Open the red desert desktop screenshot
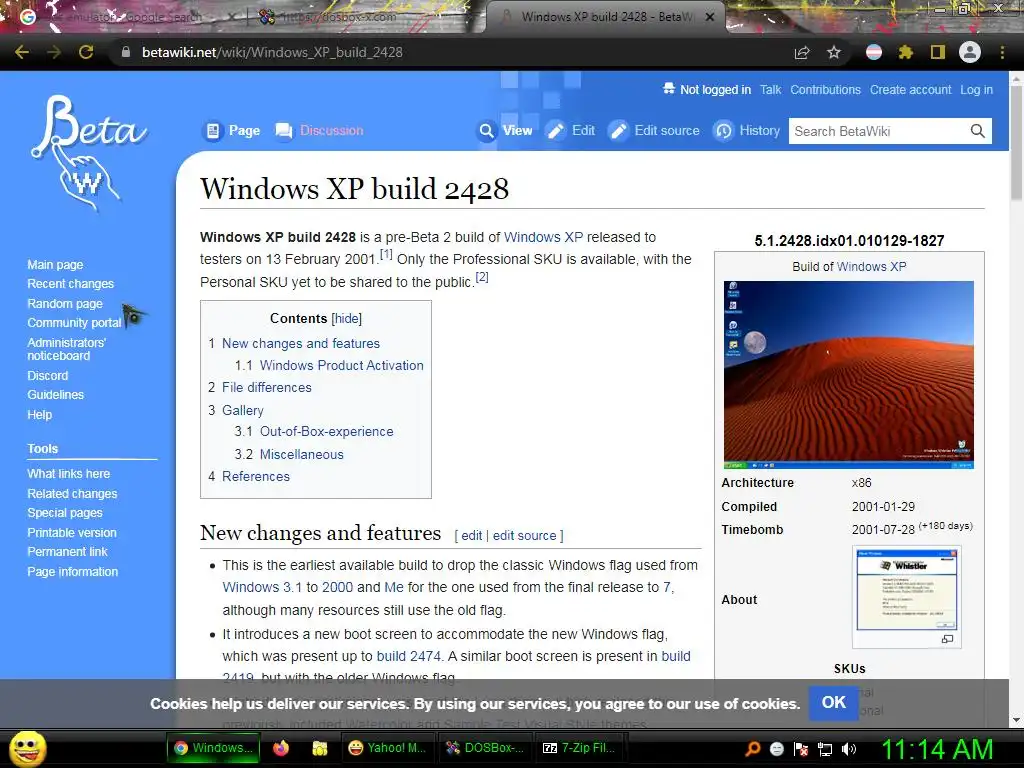The image size is (1024, 768). point(848,375)
